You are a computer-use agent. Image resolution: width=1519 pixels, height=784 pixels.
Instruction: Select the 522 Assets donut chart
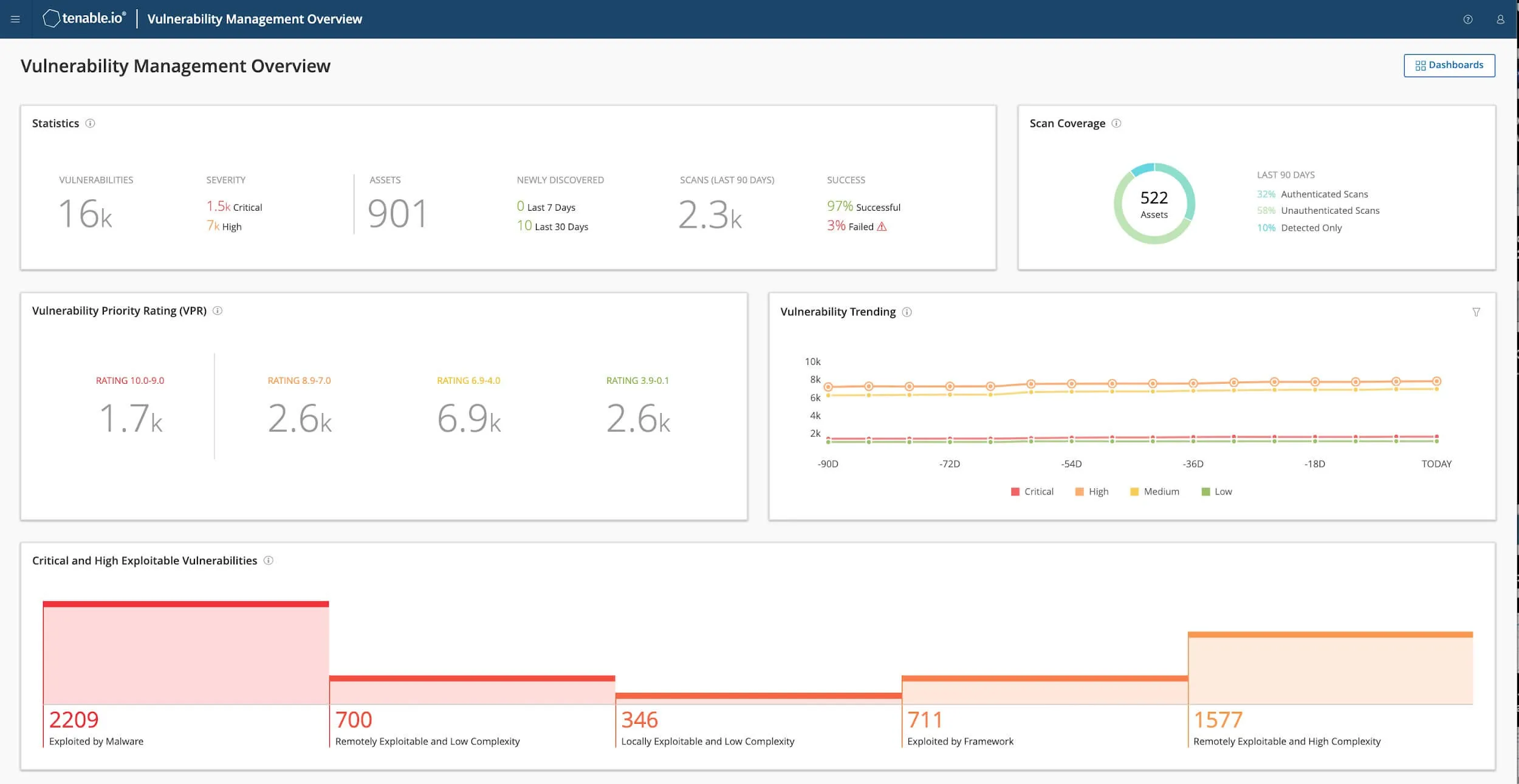click(1153, 204)
